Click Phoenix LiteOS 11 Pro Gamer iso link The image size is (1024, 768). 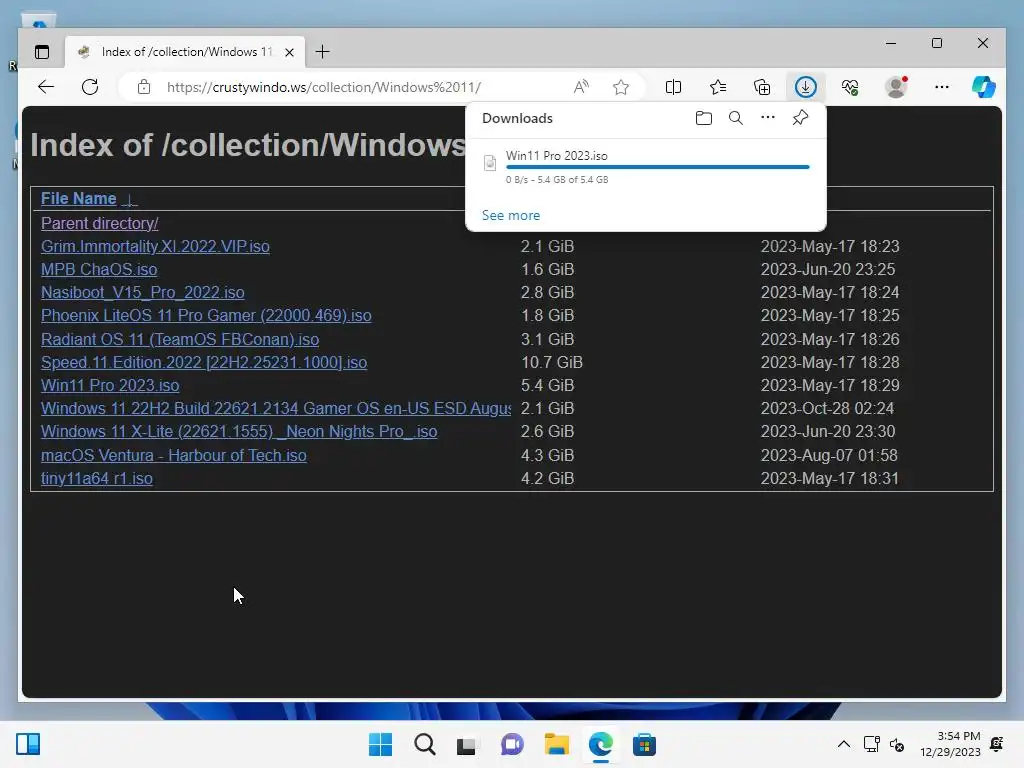pyautogui.click(x=206, y=315)
